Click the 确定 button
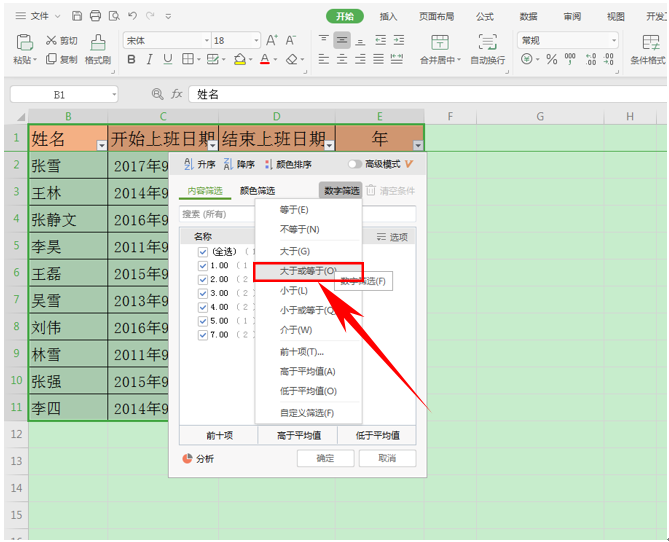 click(x=326, y=458)
